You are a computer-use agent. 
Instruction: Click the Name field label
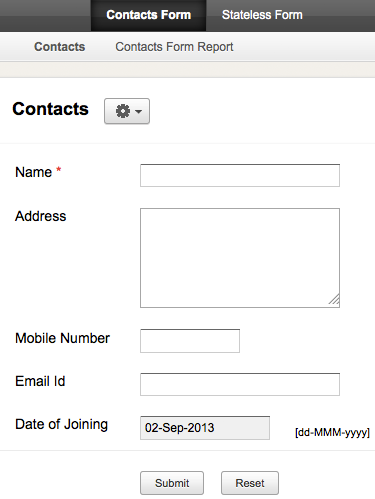[x=34, y=172]
